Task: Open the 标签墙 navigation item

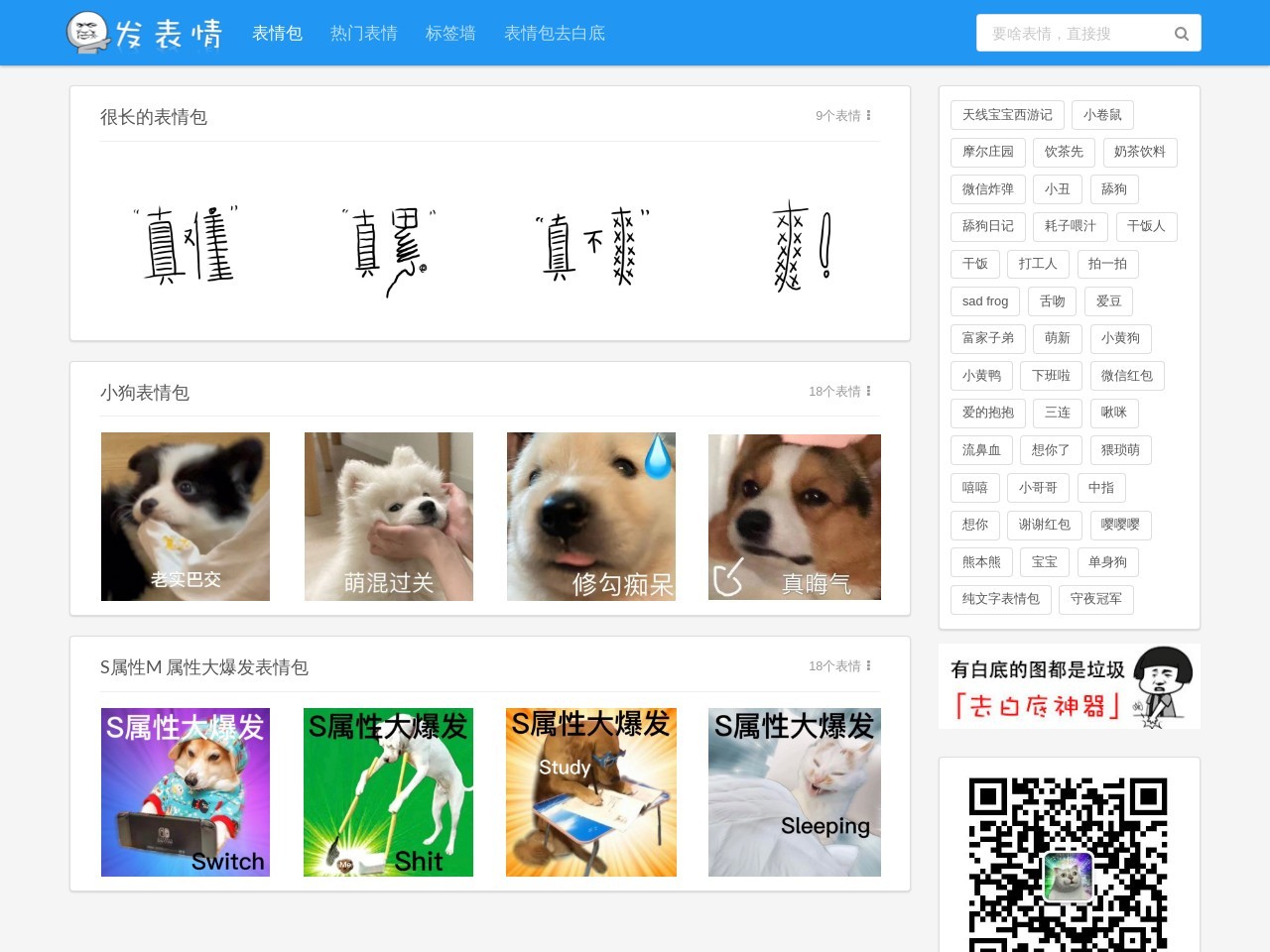Action: coord(450,34)
